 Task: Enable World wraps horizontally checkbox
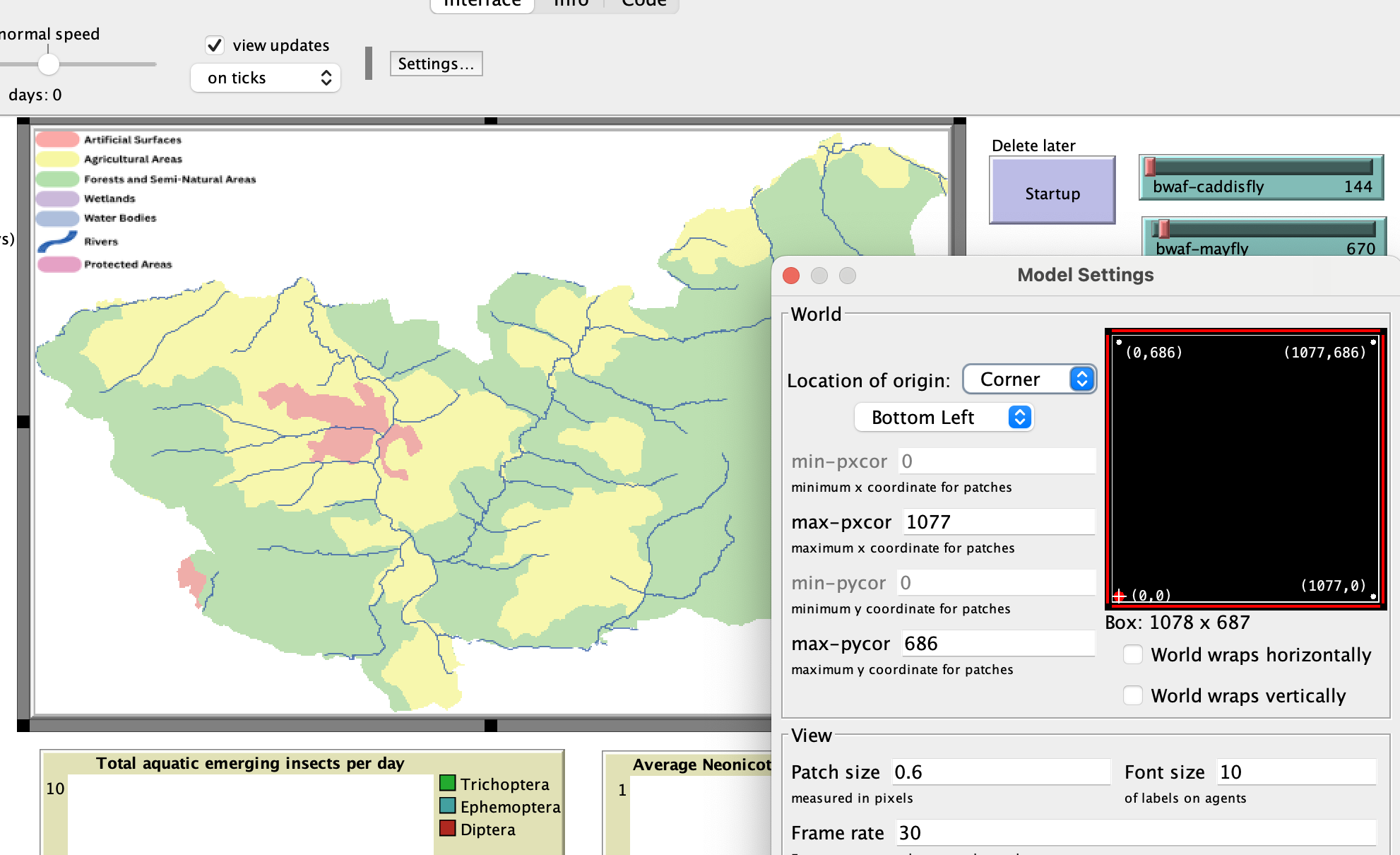pos(1133,655)
